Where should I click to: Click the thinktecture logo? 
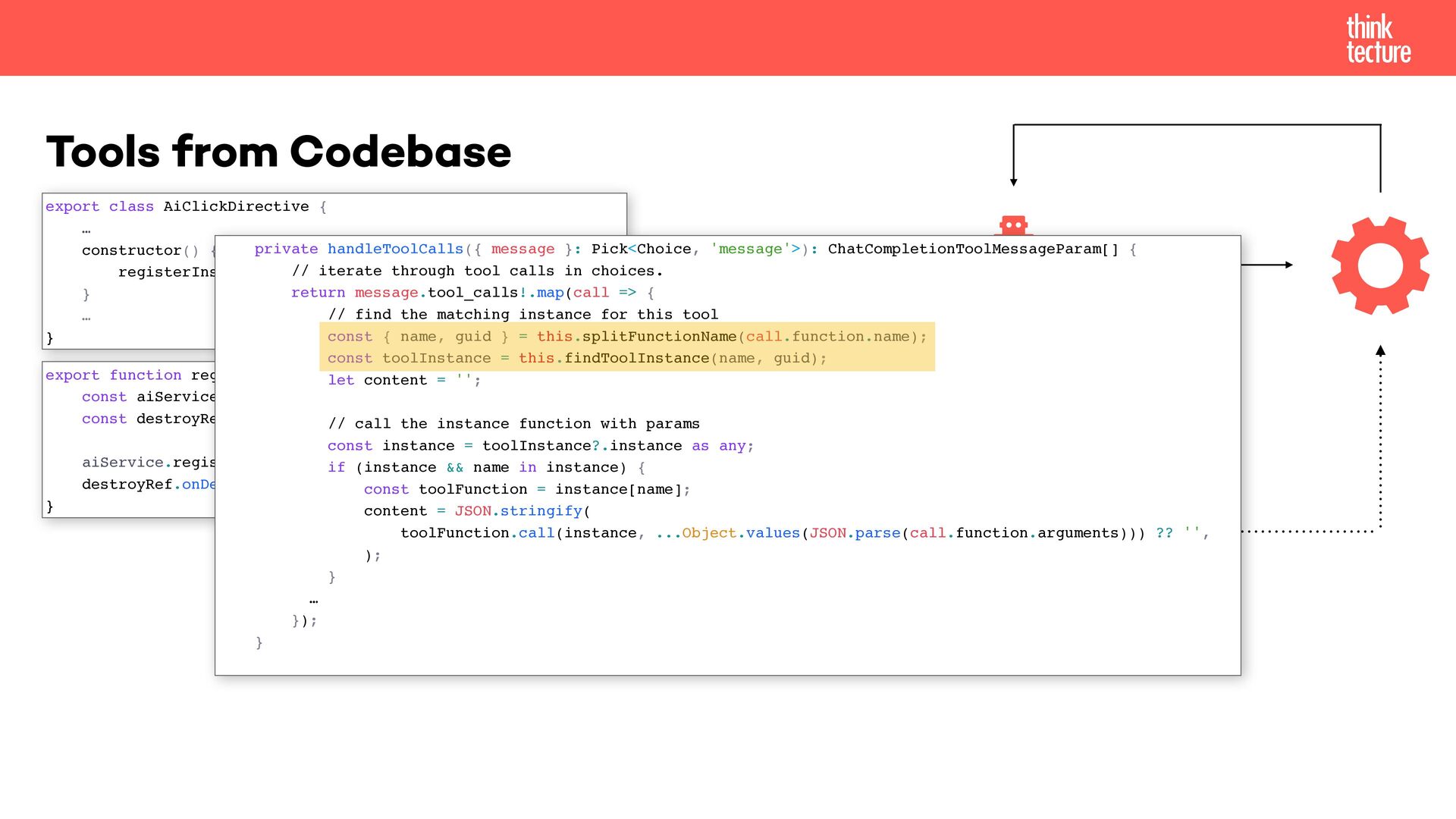coord(1378,39)
